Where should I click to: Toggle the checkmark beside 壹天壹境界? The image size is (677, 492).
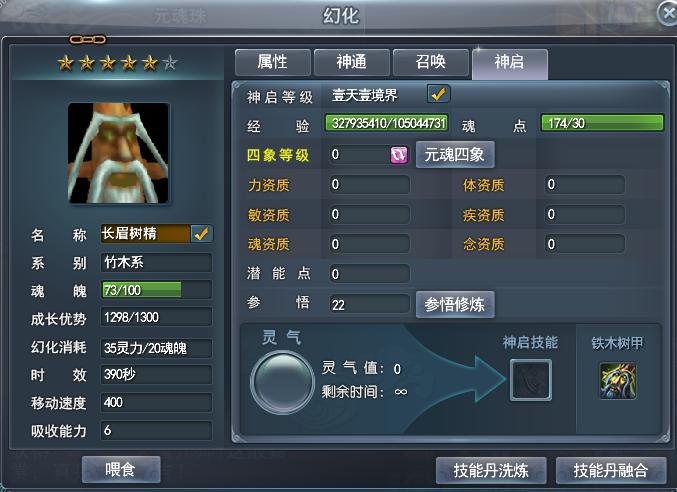pyautogui.click(x=438, y=94)
